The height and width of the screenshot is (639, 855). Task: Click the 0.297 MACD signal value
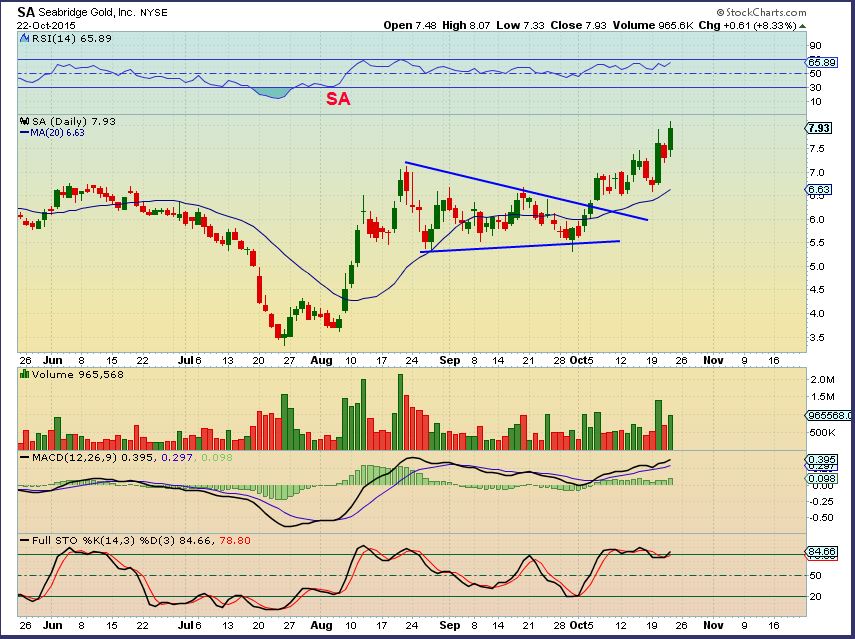coord(177,457)
